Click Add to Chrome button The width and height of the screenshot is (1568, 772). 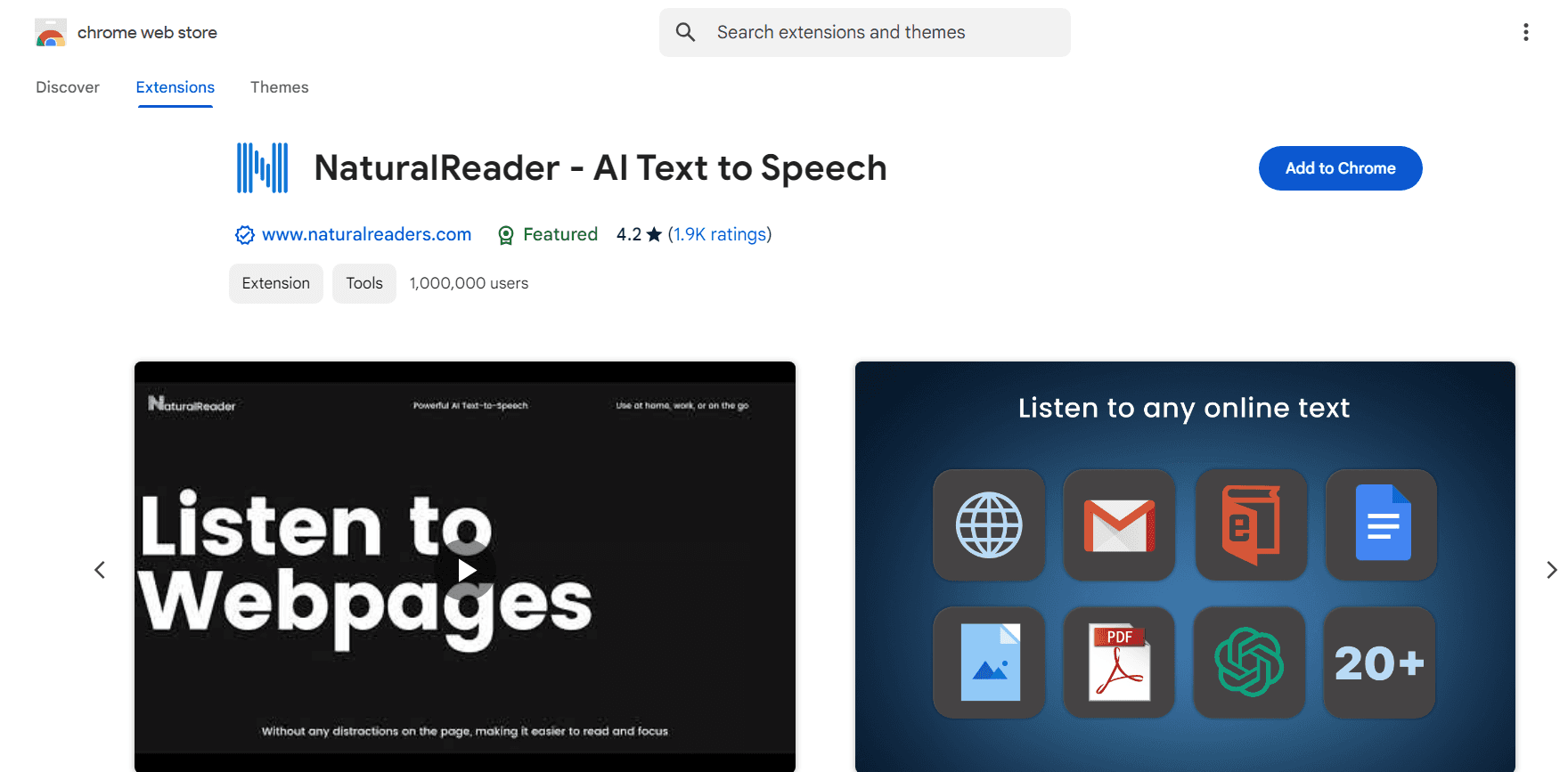point(1340,168)
